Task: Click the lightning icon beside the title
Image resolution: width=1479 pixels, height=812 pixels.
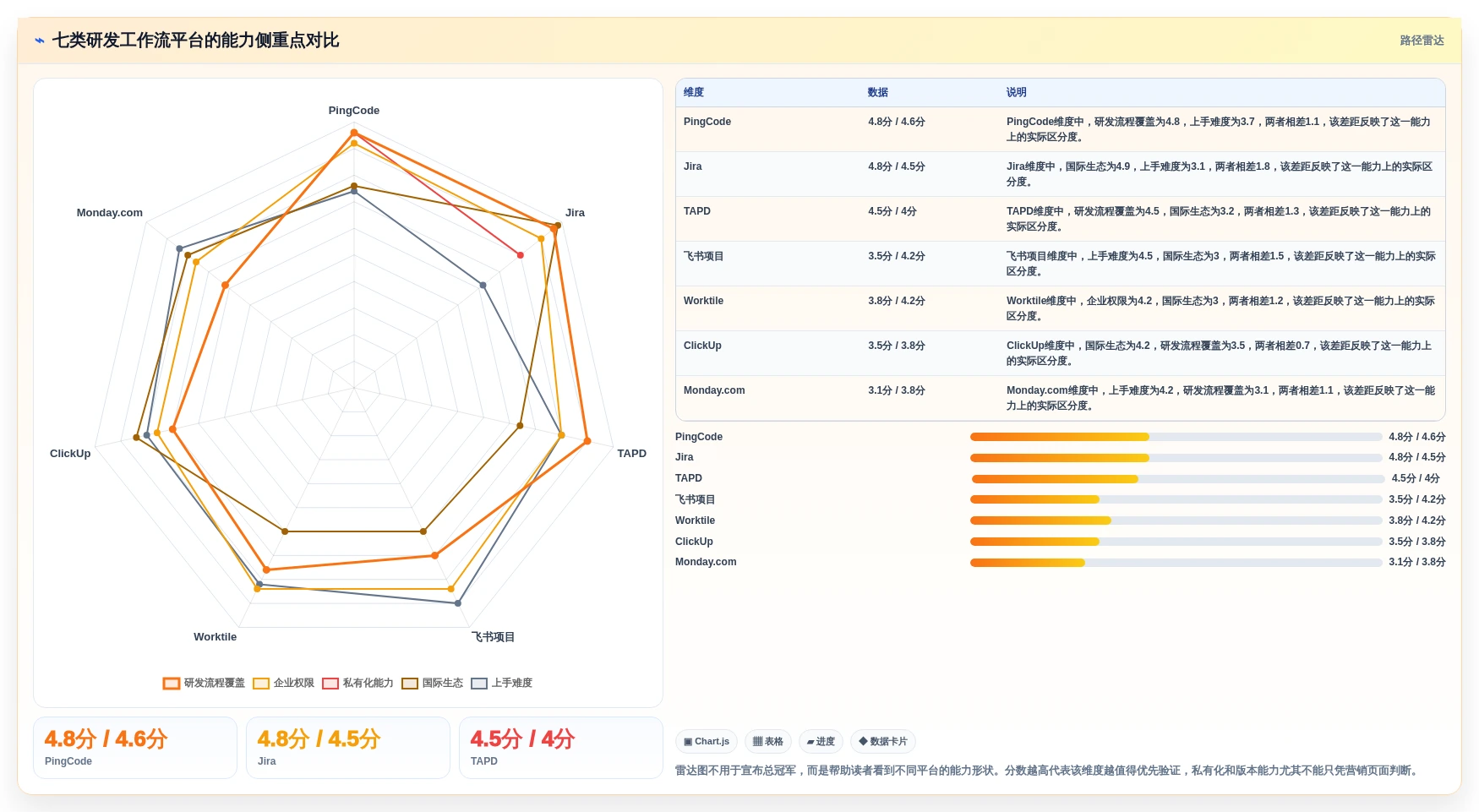Action: 40,41
